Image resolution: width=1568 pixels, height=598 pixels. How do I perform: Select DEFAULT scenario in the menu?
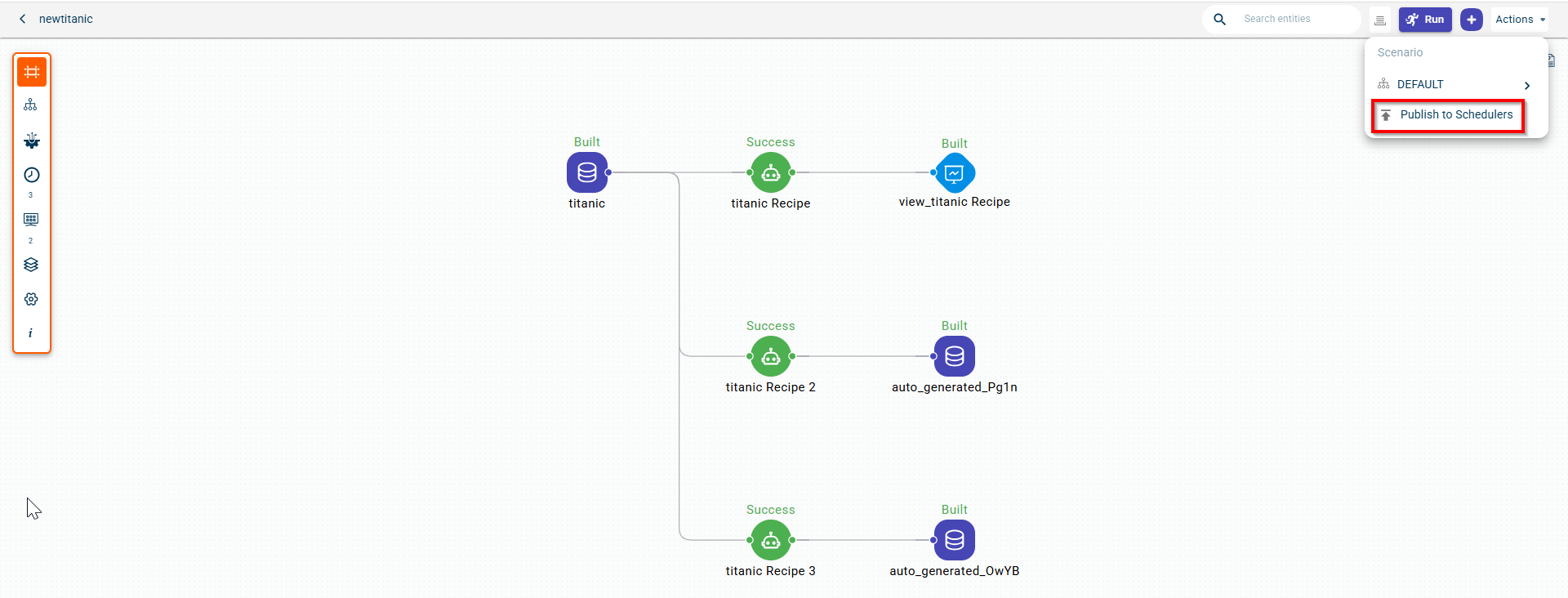(1420, 84)
